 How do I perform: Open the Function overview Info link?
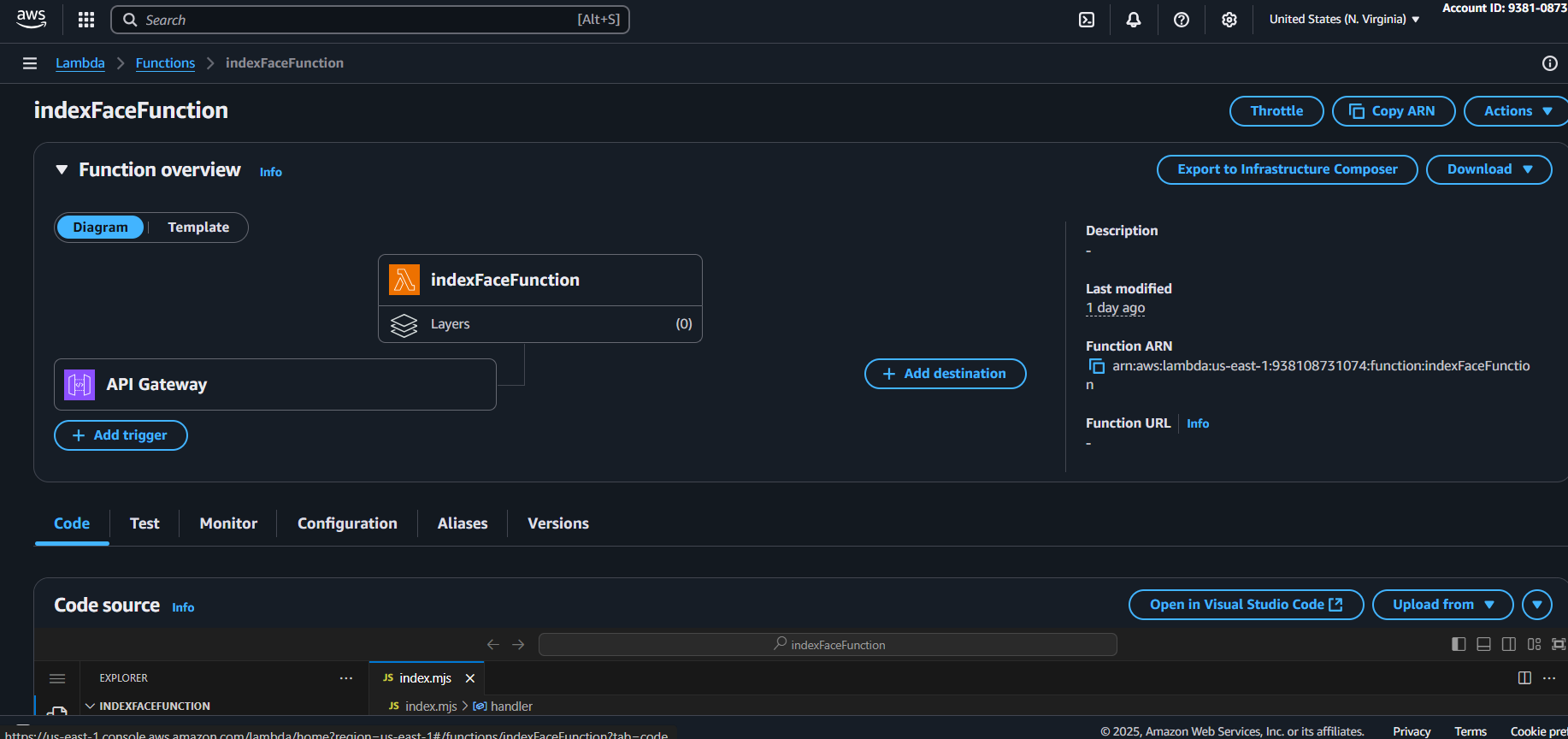click(271, 172)
